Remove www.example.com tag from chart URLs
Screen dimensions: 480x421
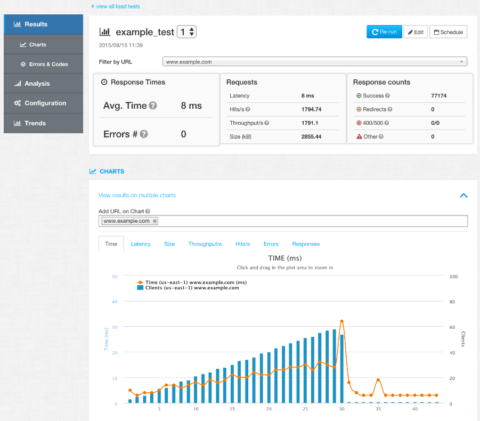[155, 221]
